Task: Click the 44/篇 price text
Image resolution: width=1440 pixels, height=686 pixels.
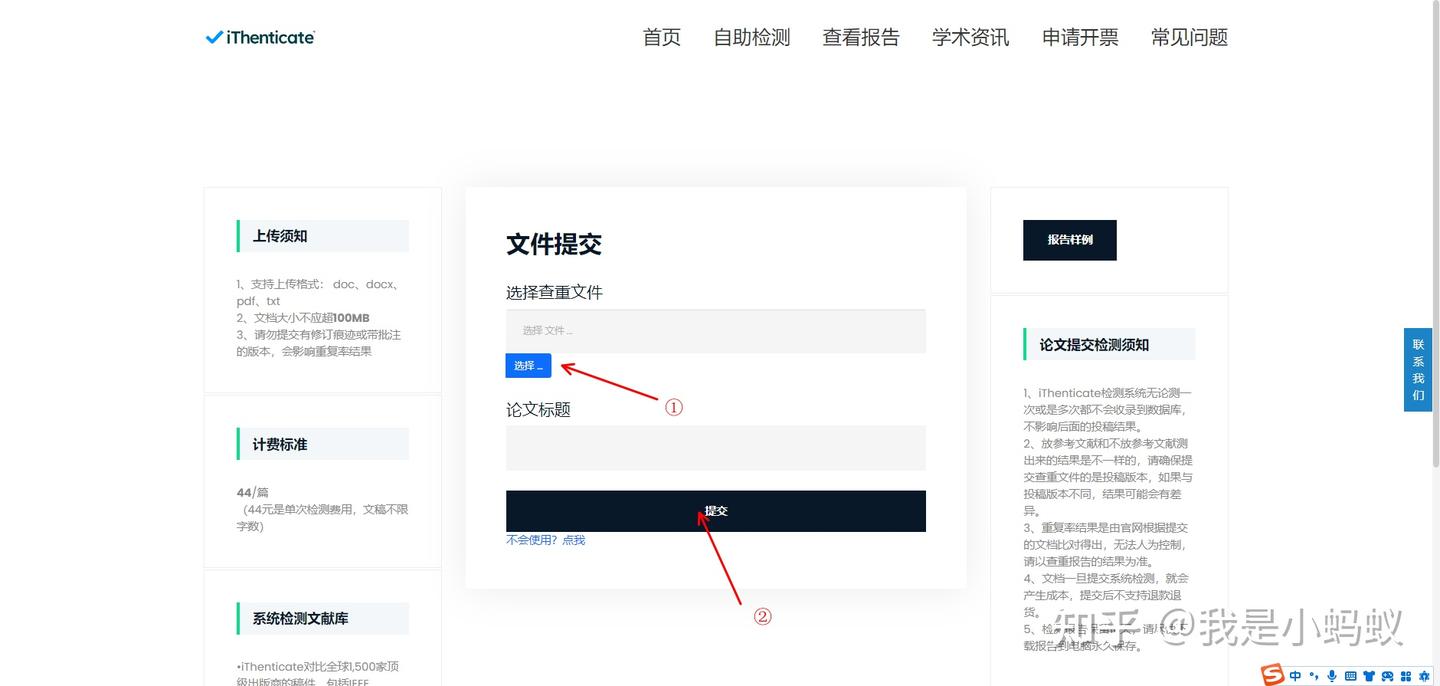Action: (253, 492)
